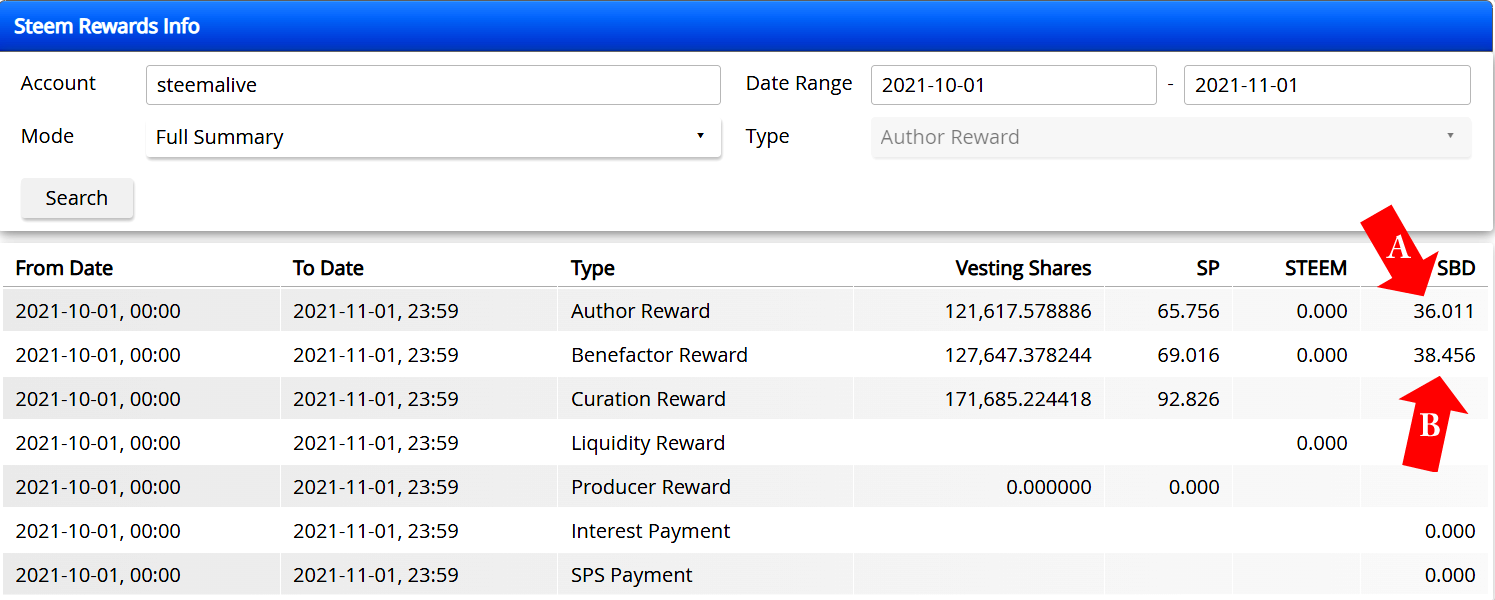Screen dimensions: 1495x600
Task: Select the Producer Reward type cell
Action: point(705,487)
